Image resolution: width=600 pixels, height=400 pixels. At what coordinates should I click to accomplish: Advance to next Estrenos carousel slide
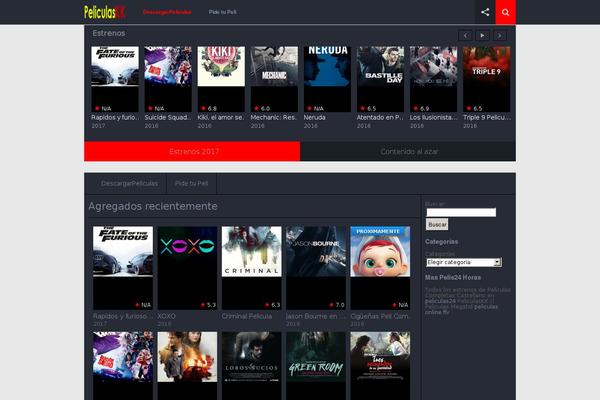[x=499, y=36]
